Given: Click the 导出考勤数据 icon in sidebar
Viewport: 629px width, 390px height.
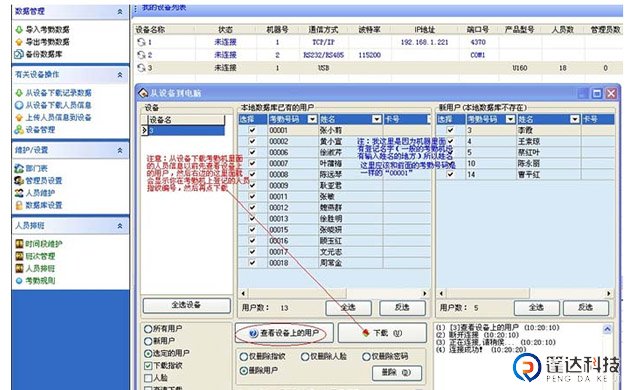Looking at the screenshot, I should coord(19,42).
